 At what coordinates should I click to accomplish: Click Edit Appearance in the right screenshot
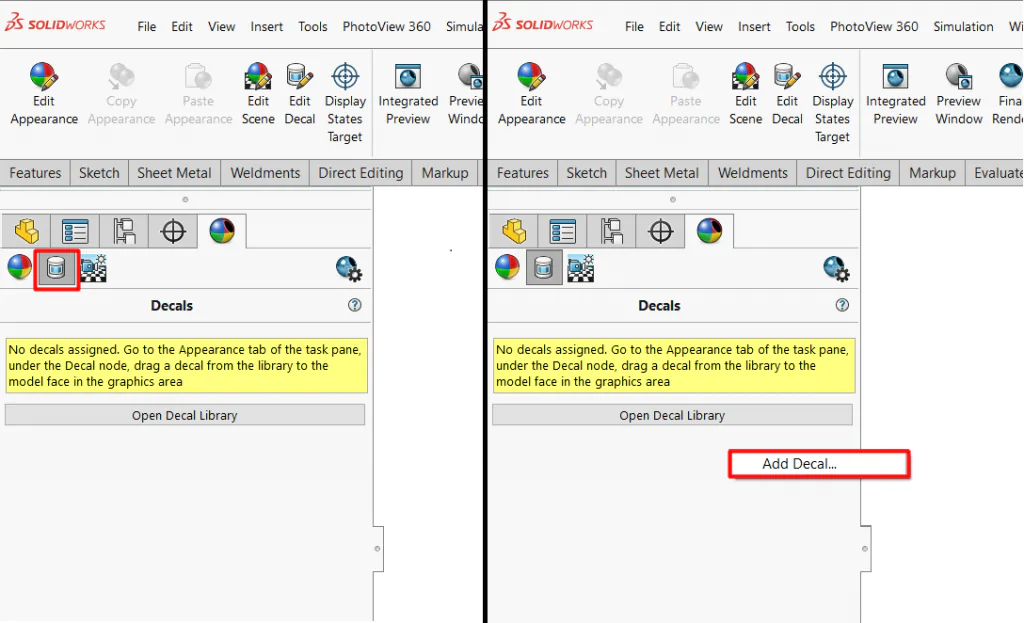tap(532, 93)
